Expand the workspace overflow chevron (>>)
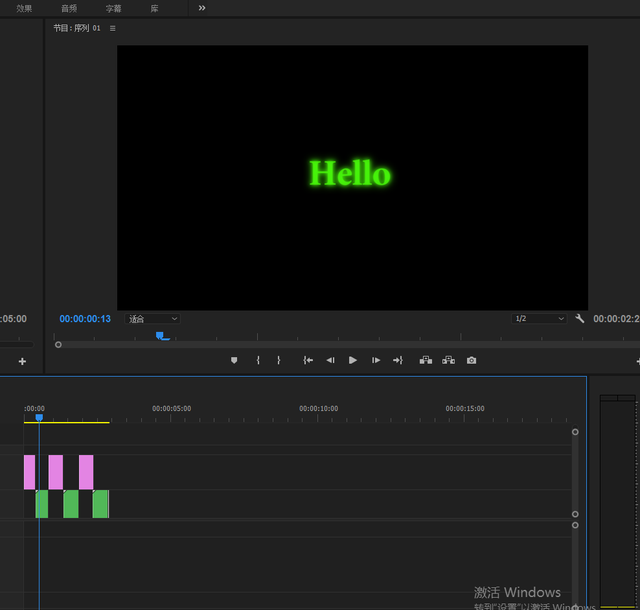The width and height of the screenshot is (640, 610). click(x=202, y=8)
